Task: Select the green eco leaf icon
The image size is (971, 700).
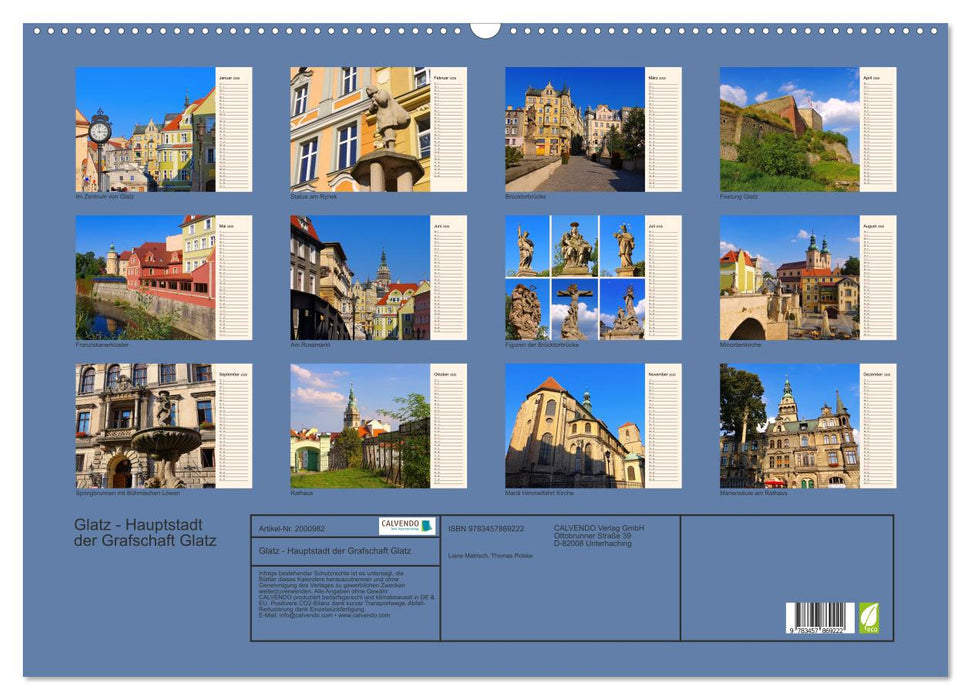Action: point(870,617)
